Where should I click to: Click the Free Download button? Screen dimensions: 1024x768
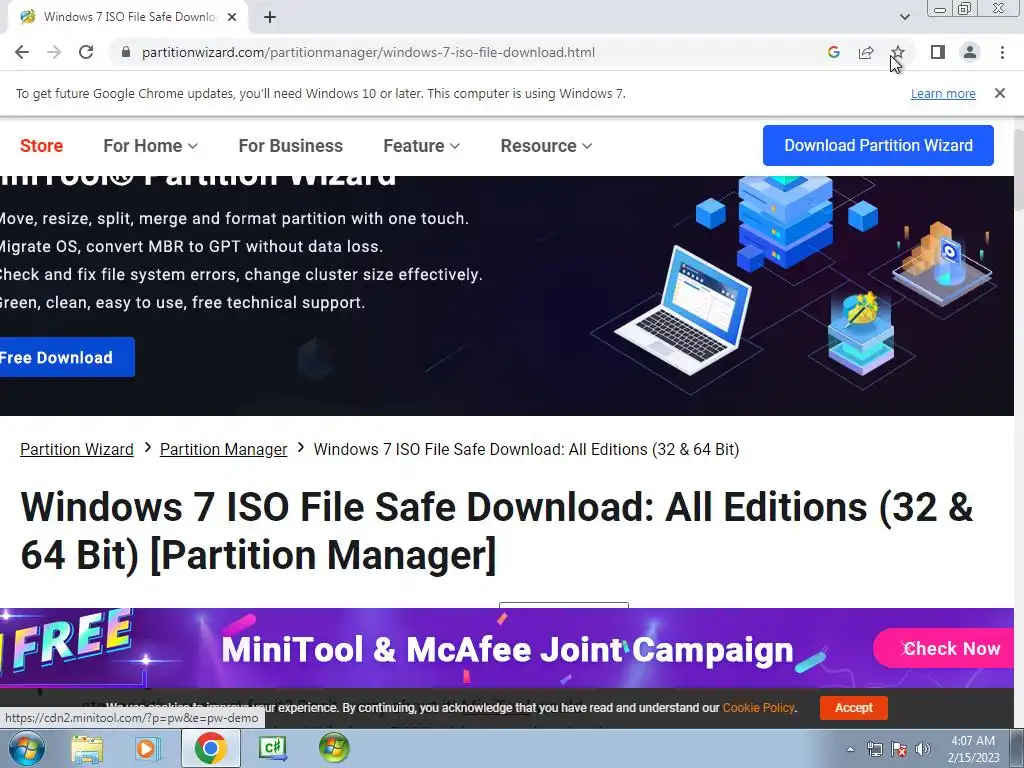pyautogui.click(x=65, y=357)
